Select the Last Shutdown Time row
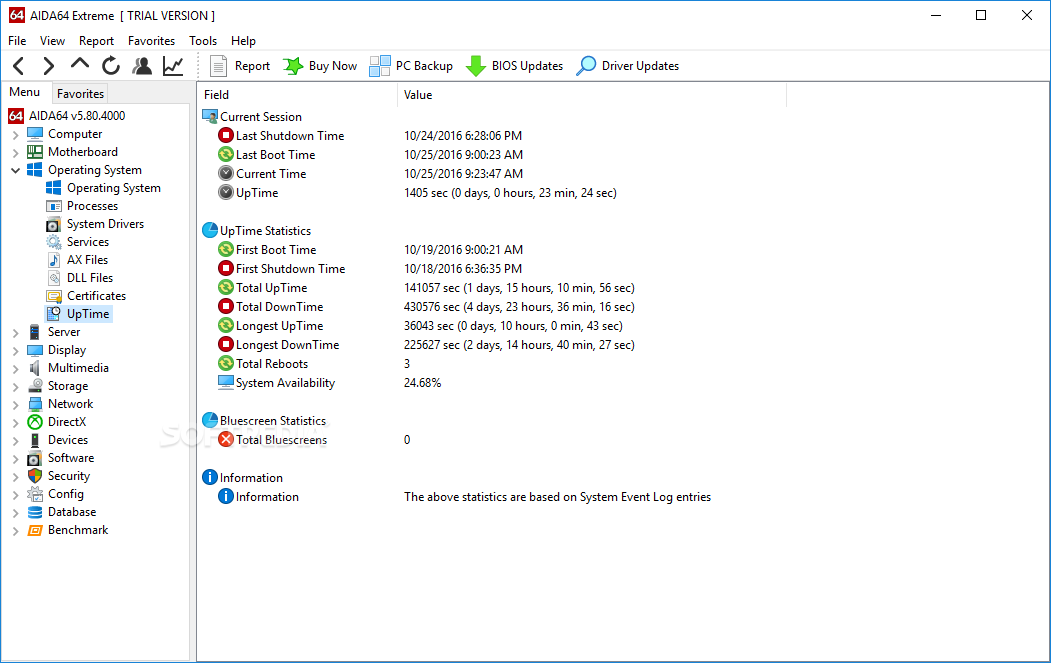Viewport: 1051px width, 663px height. (369, 135)
